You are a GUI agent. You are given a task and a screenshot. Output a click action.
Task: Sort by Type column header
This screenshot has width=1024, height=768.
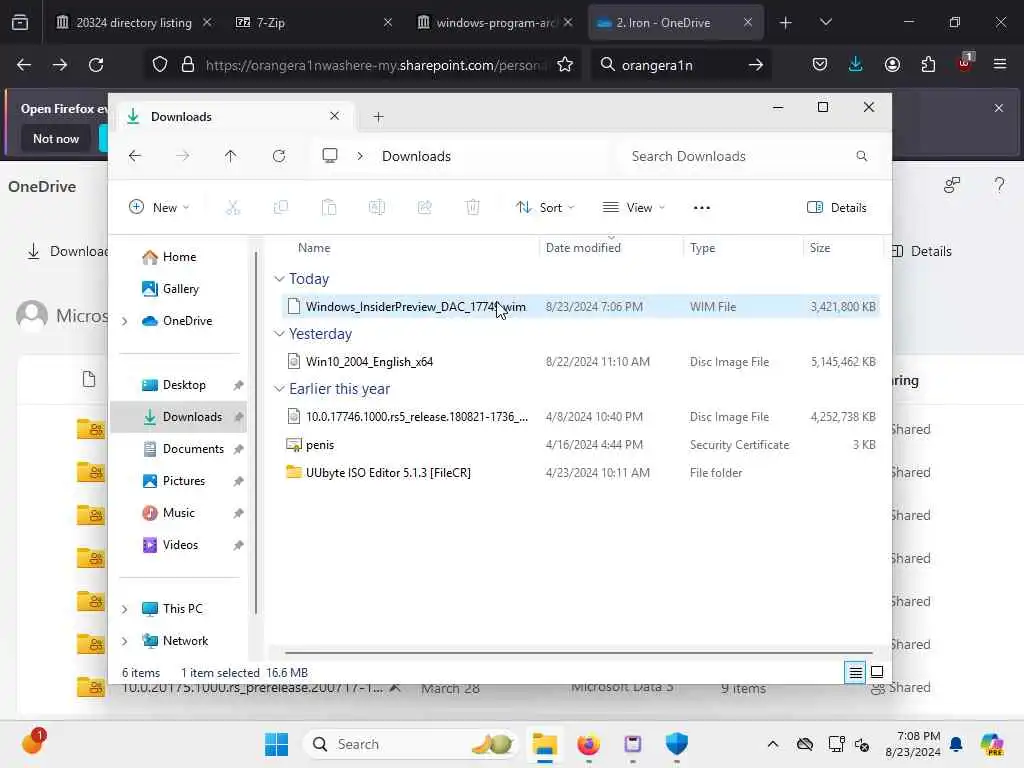[703, 248]
